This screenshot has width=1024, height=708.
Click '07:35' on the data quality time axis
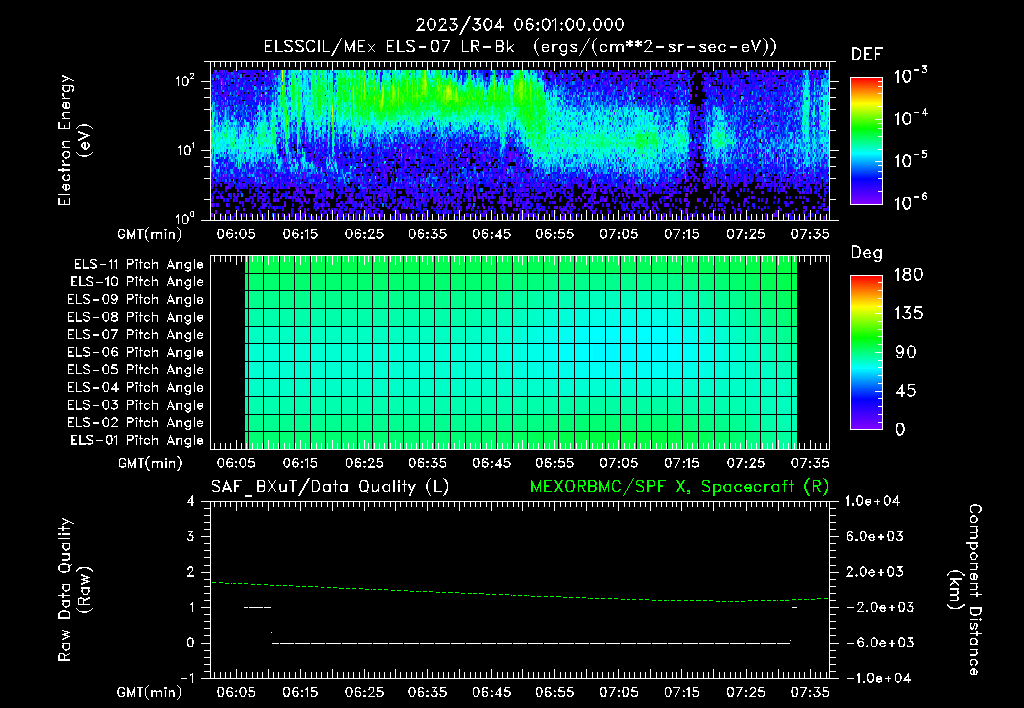point(810,692)
